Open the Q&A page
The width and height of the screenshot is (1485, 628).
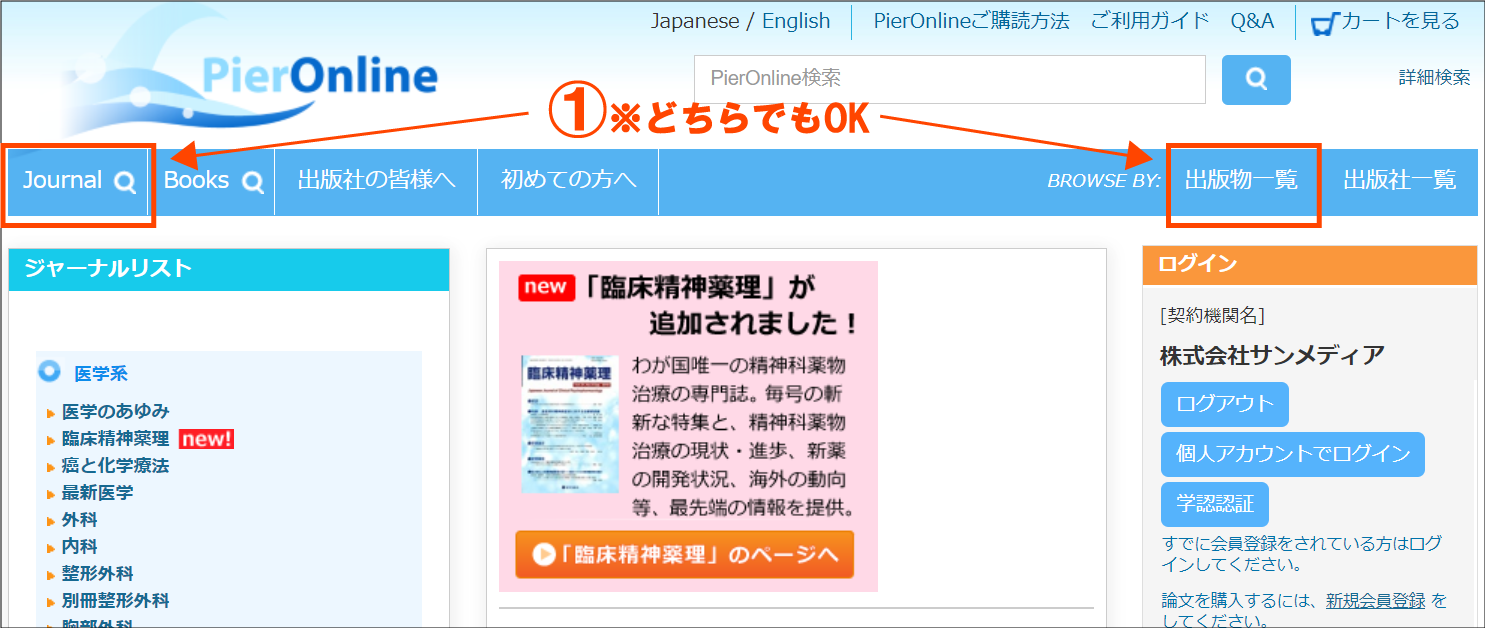click(x=1252, y=21)
